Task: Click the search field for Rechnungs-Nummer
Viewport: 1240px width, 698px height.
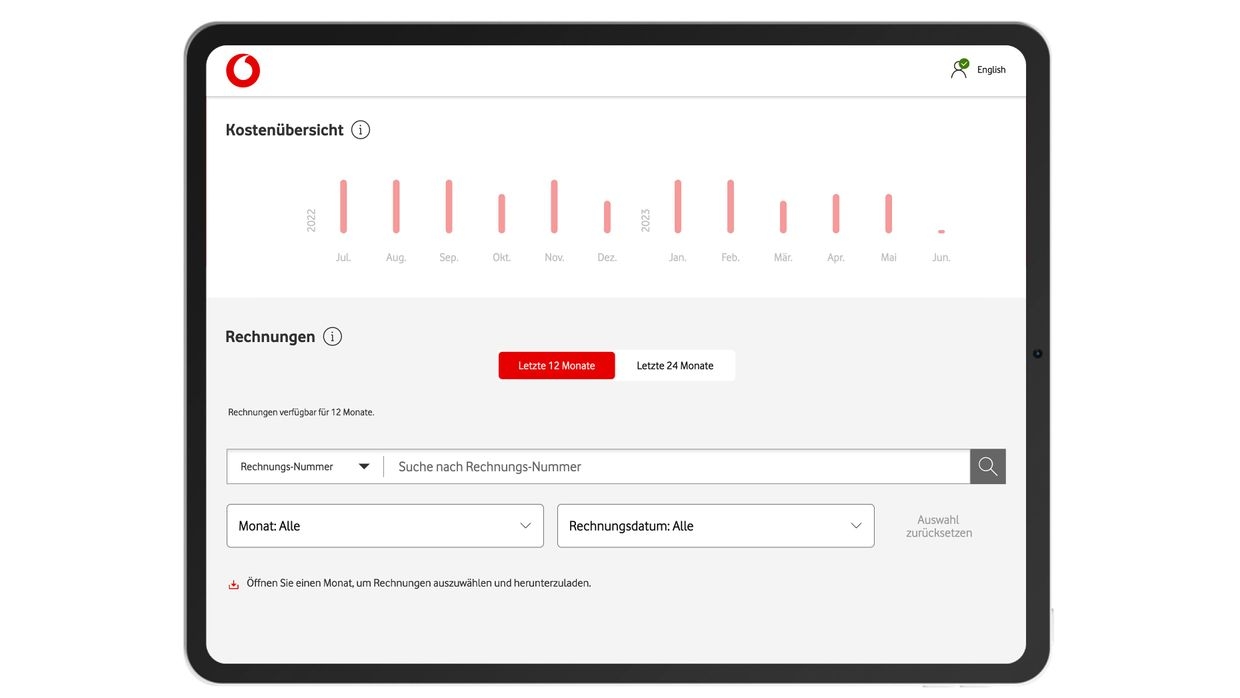Action: pos(676,467)
